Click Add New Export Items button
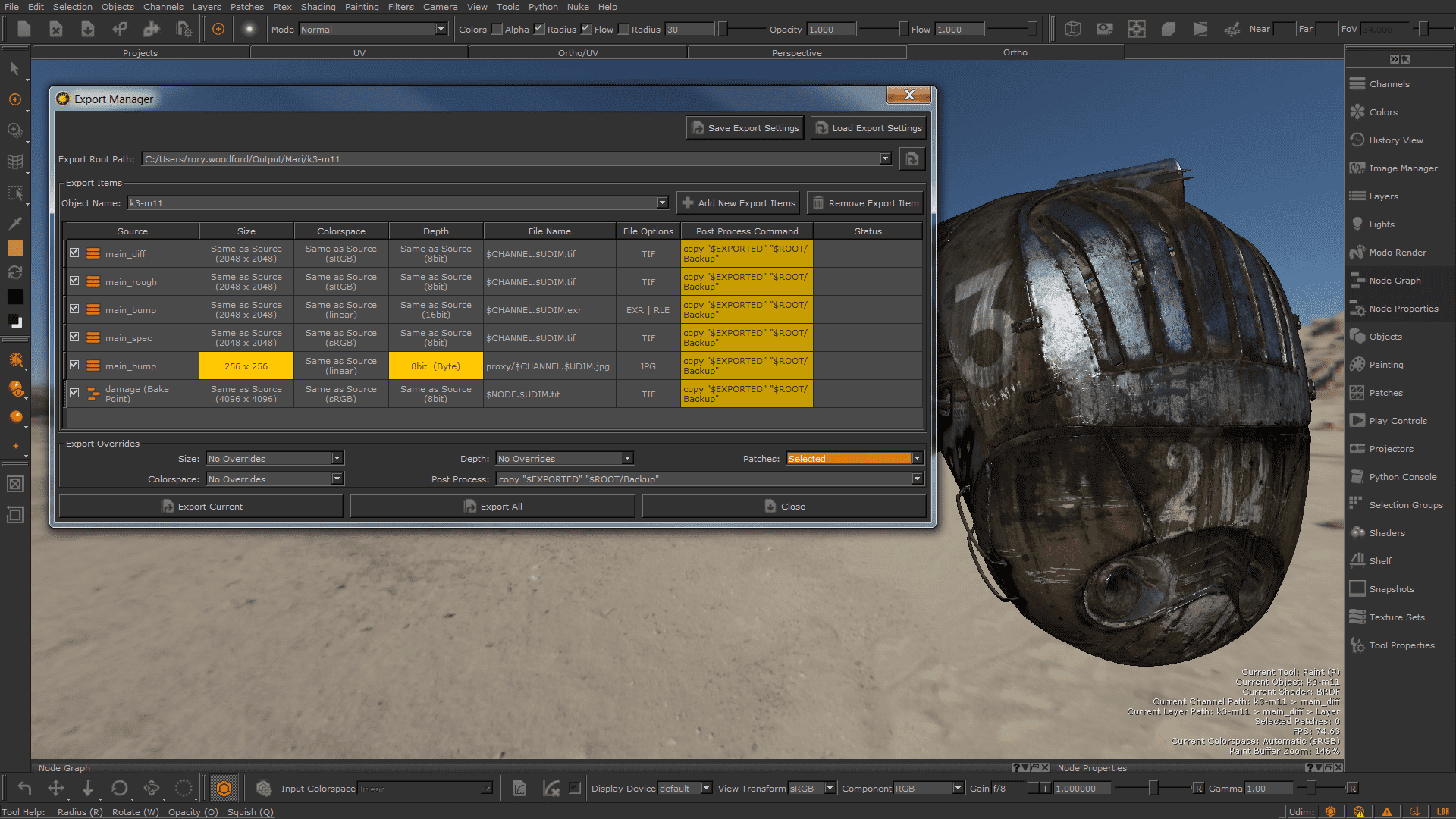 coord(738,203)
